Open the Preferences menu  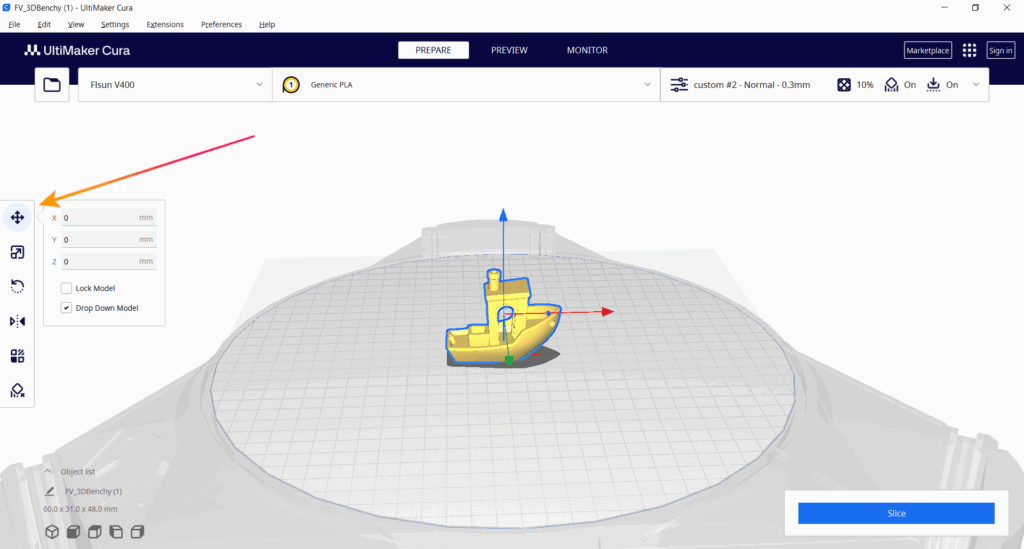pyautogui.click(x=221, y=24)
